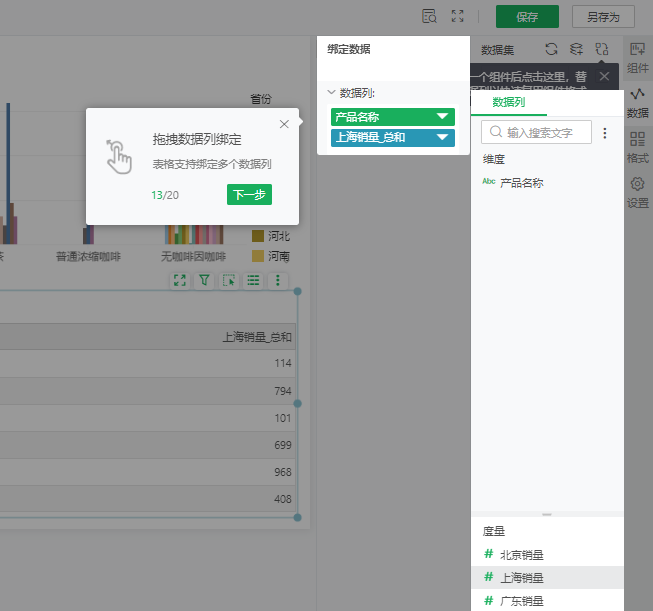Select the 上海销量 measure field
This screenshot has width=653, height=611.
tap(523, 577)
